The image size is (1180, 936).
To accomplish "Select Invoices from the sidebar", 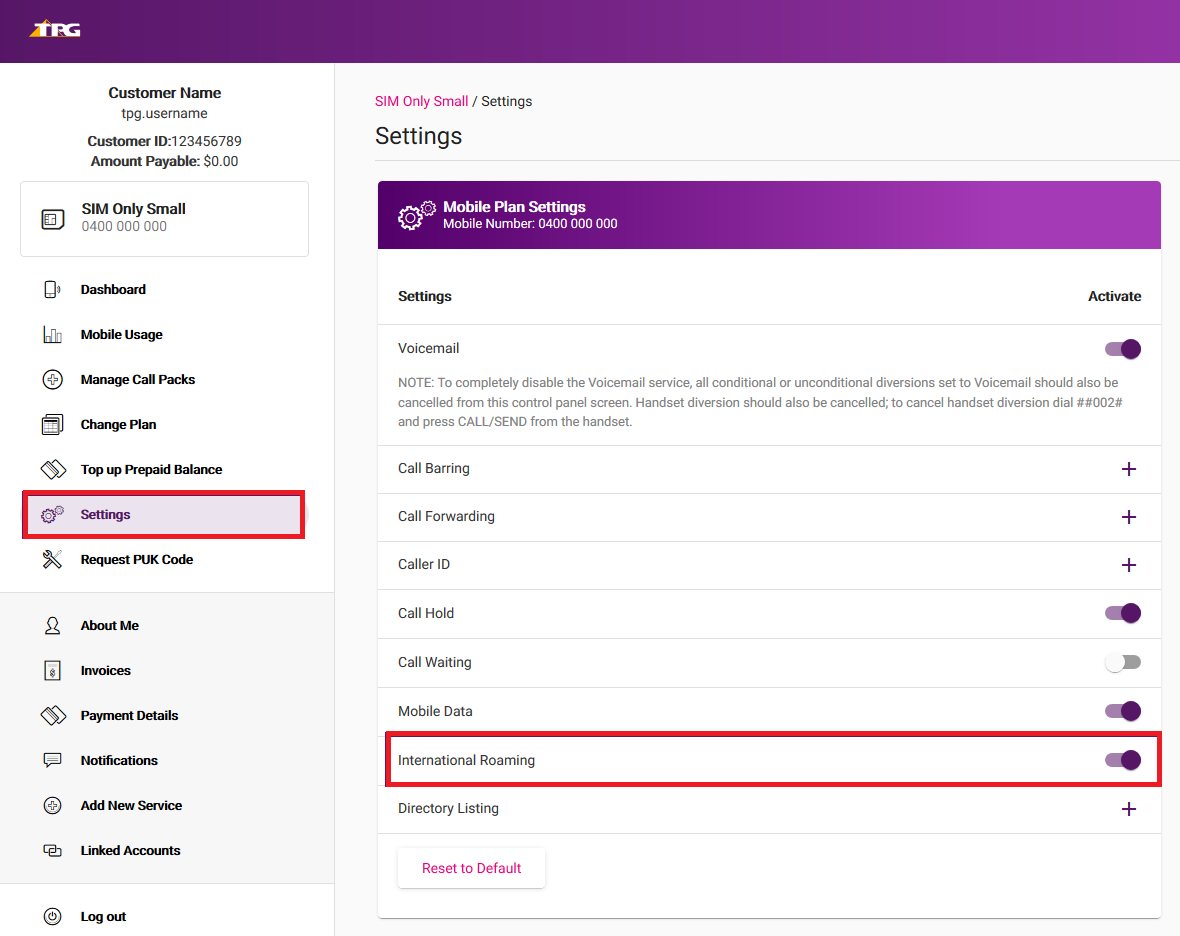I will coord(107,670).
